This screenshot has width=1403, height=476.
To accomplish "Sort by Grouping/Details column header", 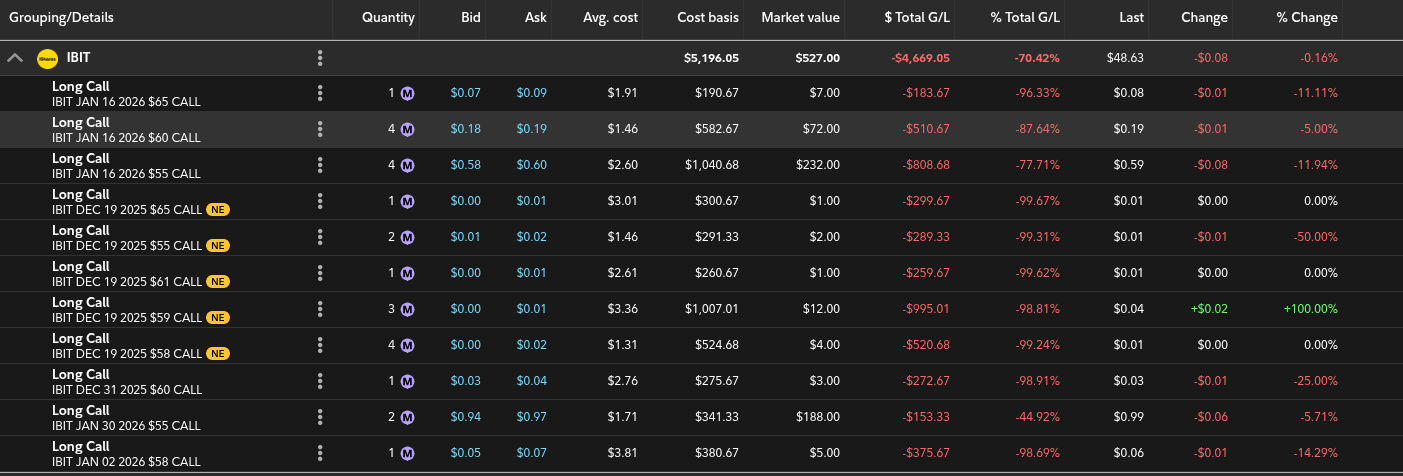I will click(61, 18).
